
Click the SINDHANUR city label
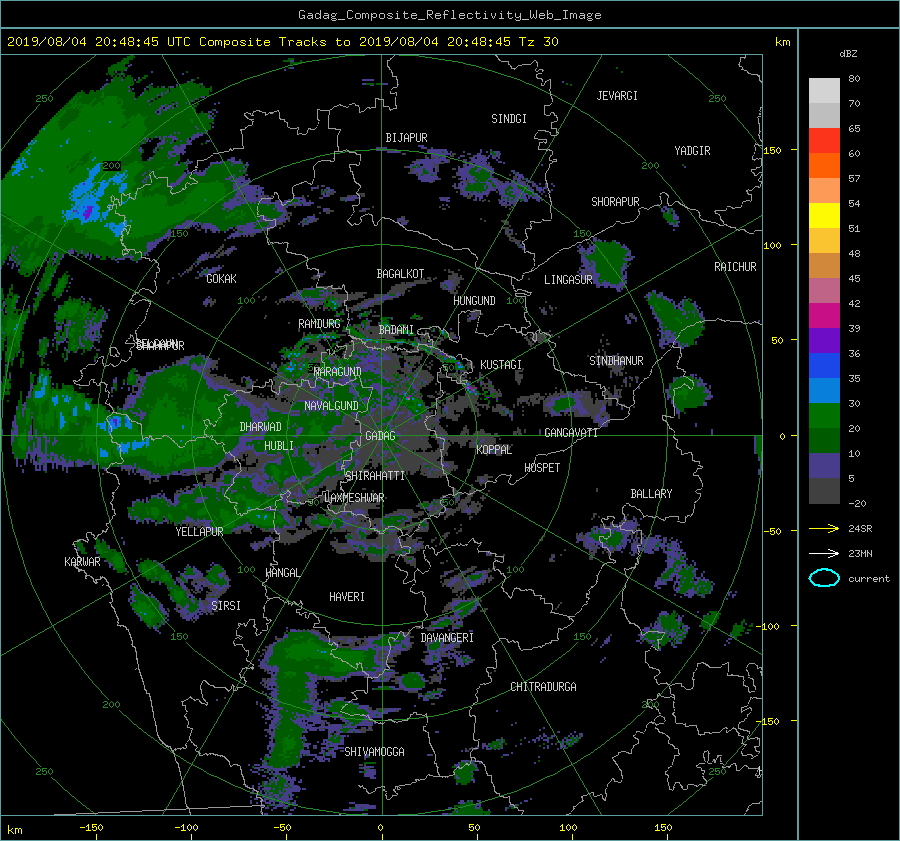[x=616, y=361]
